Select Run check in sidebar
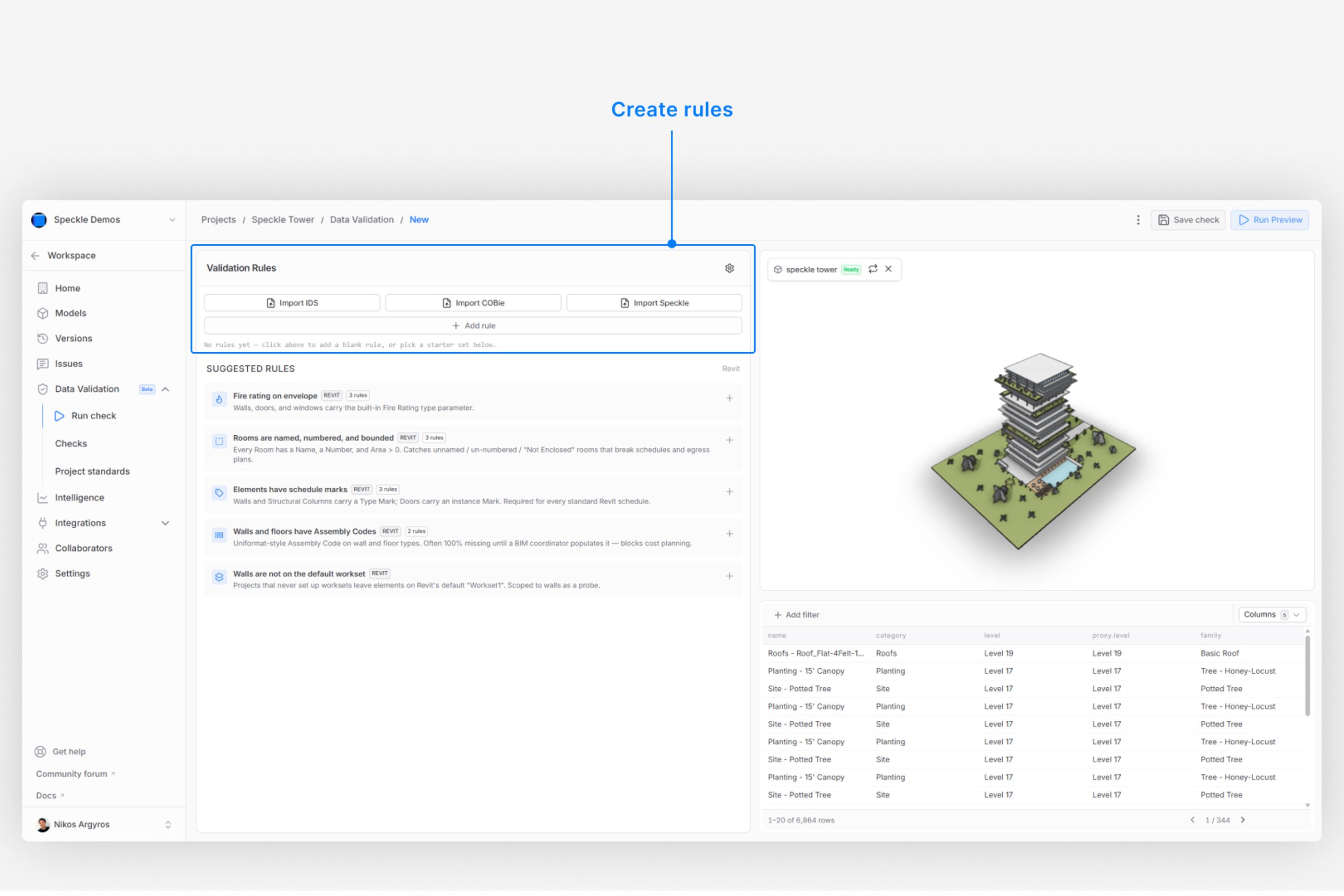Screen dimensions: 1344x896 [93, 416]
